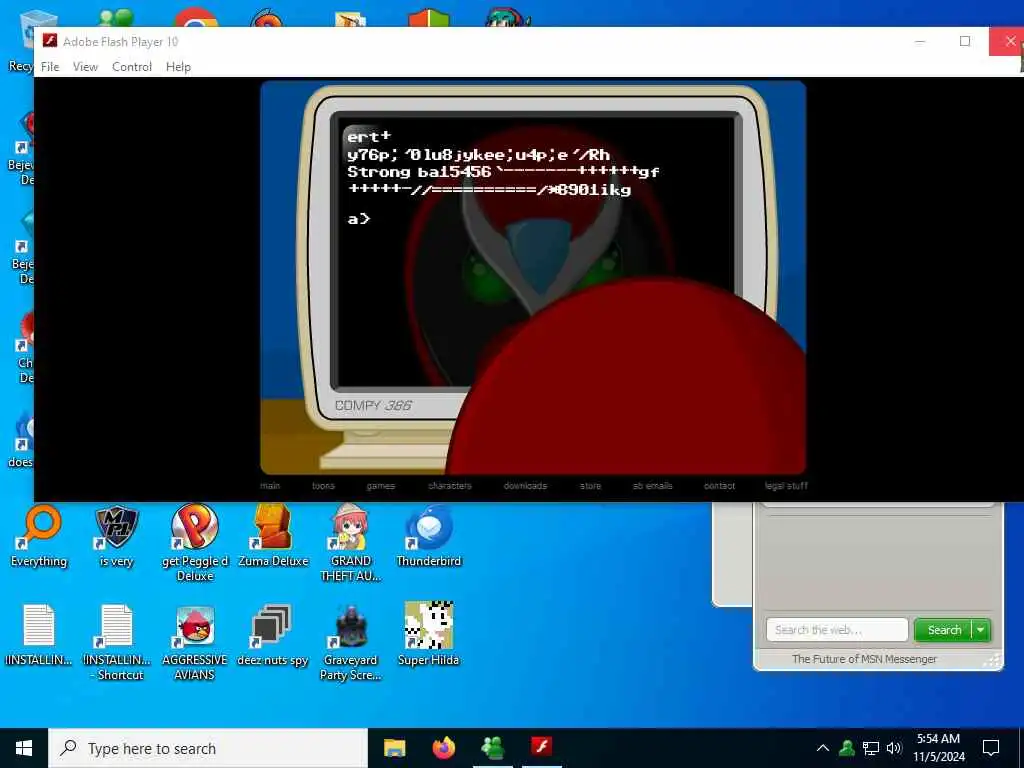Open the Messenger taskbar icon

click(492, 748)
